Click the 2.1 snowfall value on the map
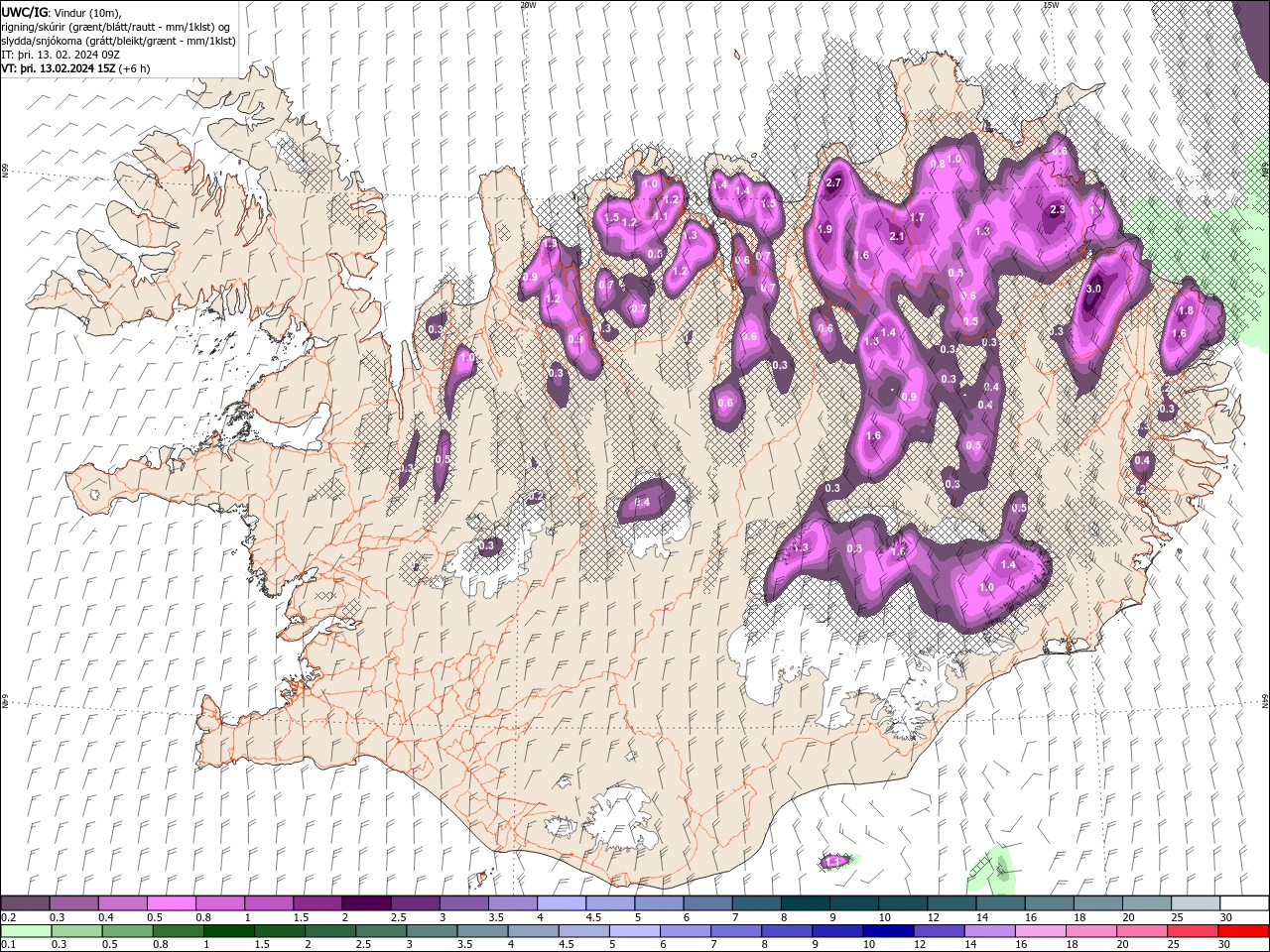 897,236
